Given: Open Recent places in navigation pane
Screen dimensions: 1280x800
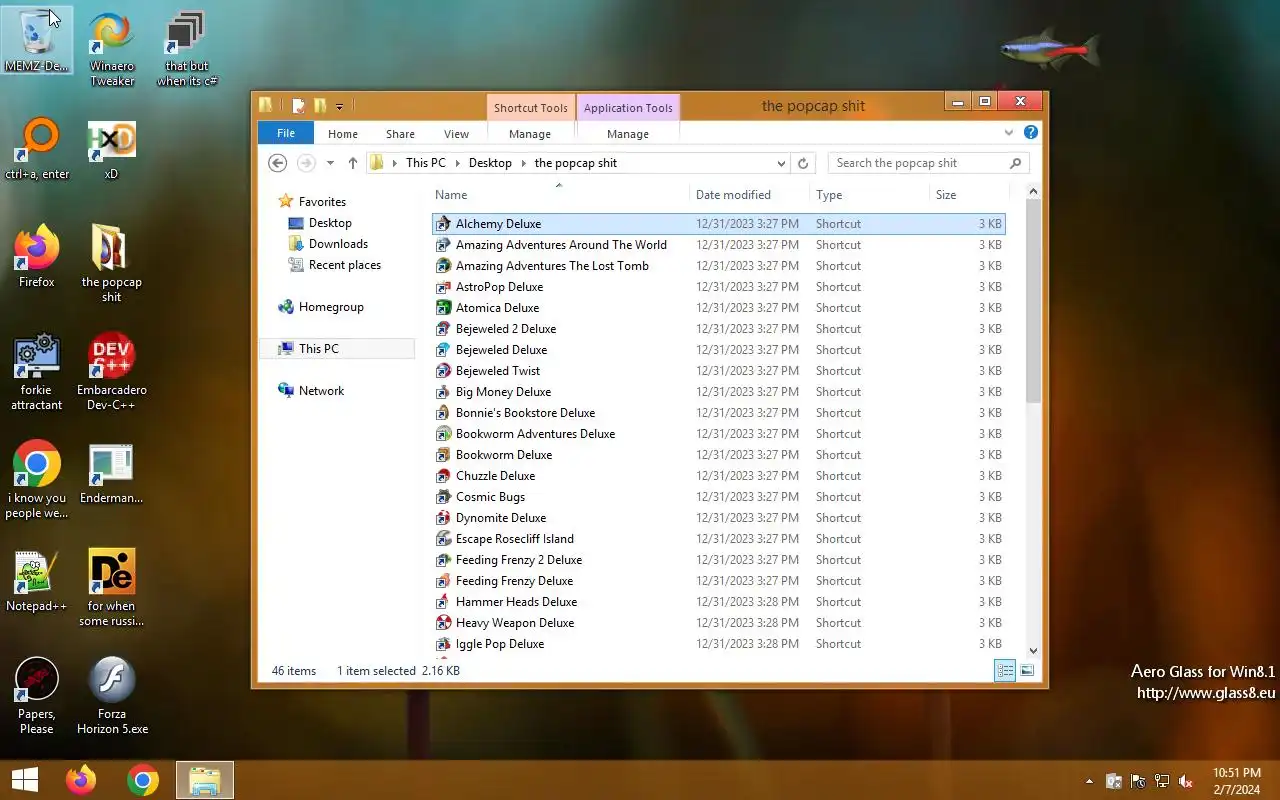Looking at the screenshot, I should click(x=335, y=265).
